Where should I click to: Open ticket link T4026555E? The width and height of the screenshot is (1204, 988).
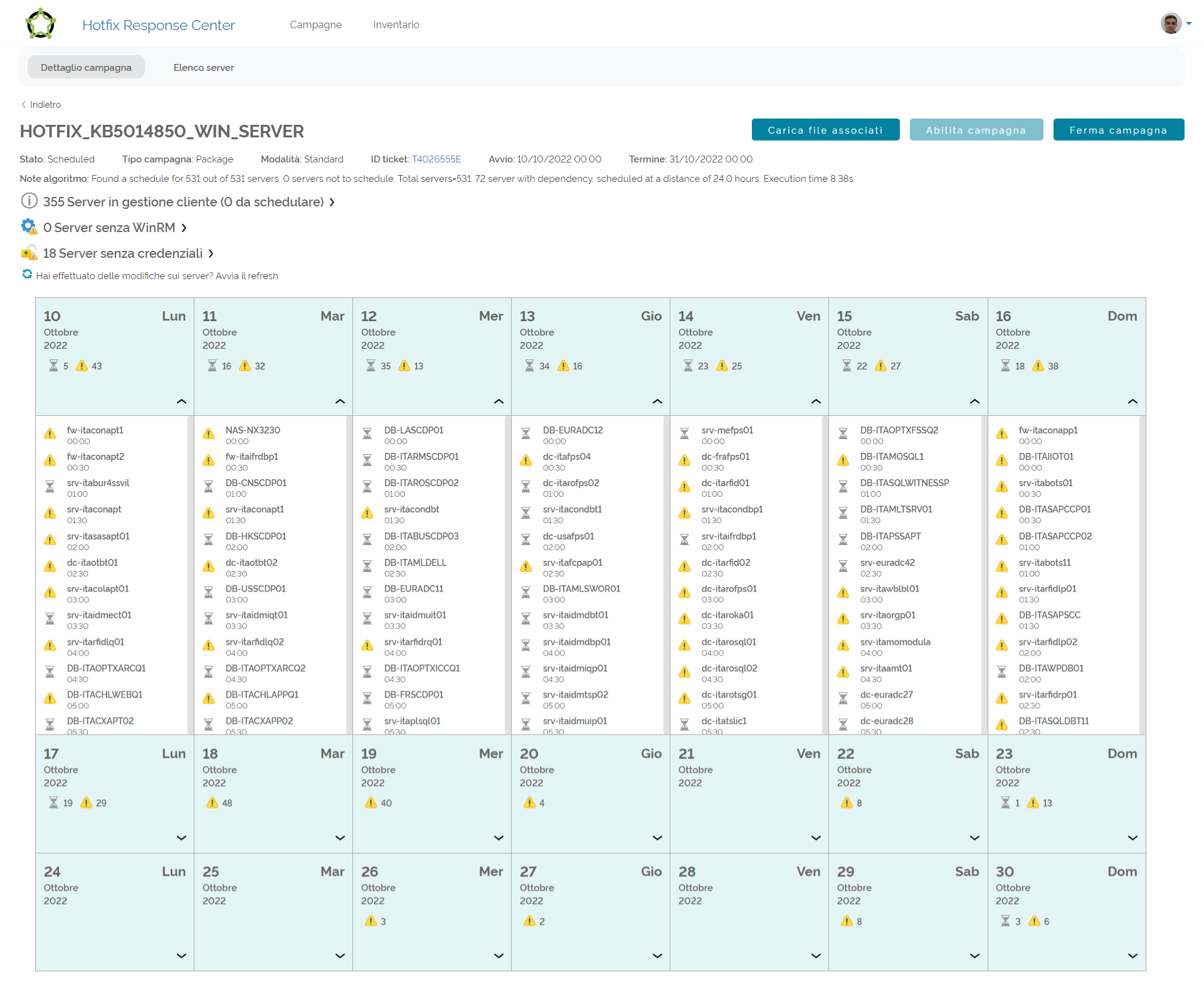point(436,159)
